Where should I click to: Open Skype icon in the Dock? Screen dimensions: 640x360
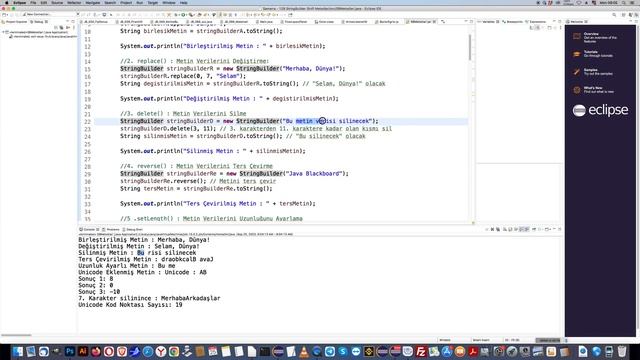coord(343,351)
